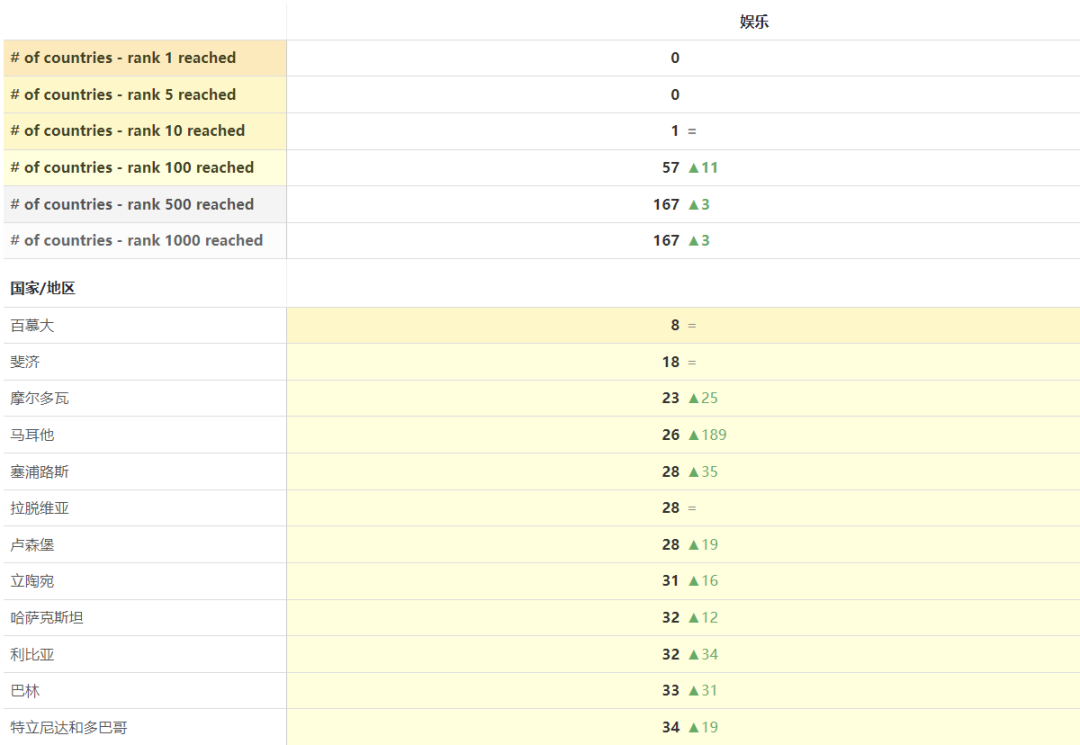Click the 国家/地区 section heading
Screen dimensions: 1080x745
(43, 288)
